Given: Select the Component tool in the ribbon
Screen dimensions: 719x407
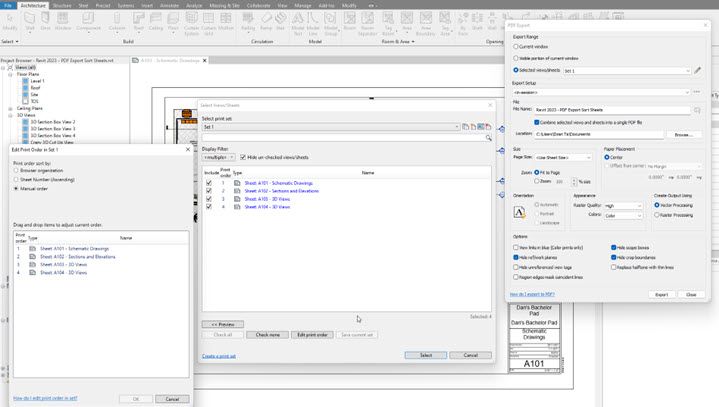Looking at the screenshot, I should [88, 21].
